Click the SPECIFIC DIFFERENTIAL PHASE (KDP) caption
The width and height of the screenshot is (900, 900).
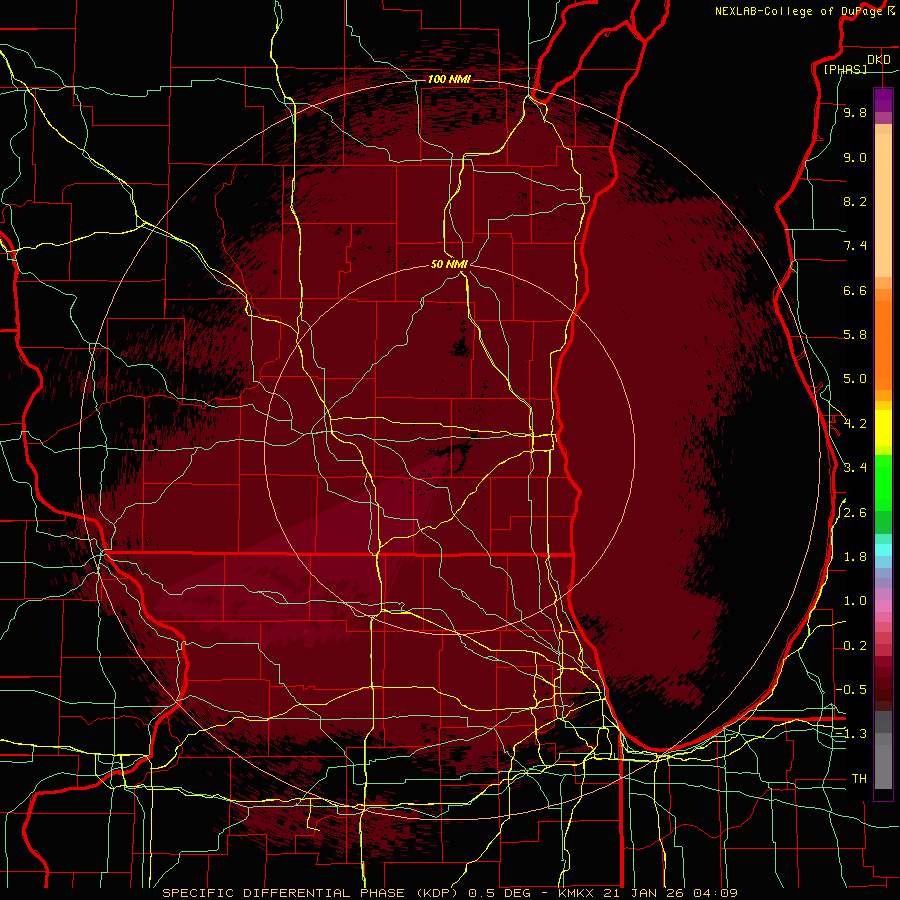(313, 893)
